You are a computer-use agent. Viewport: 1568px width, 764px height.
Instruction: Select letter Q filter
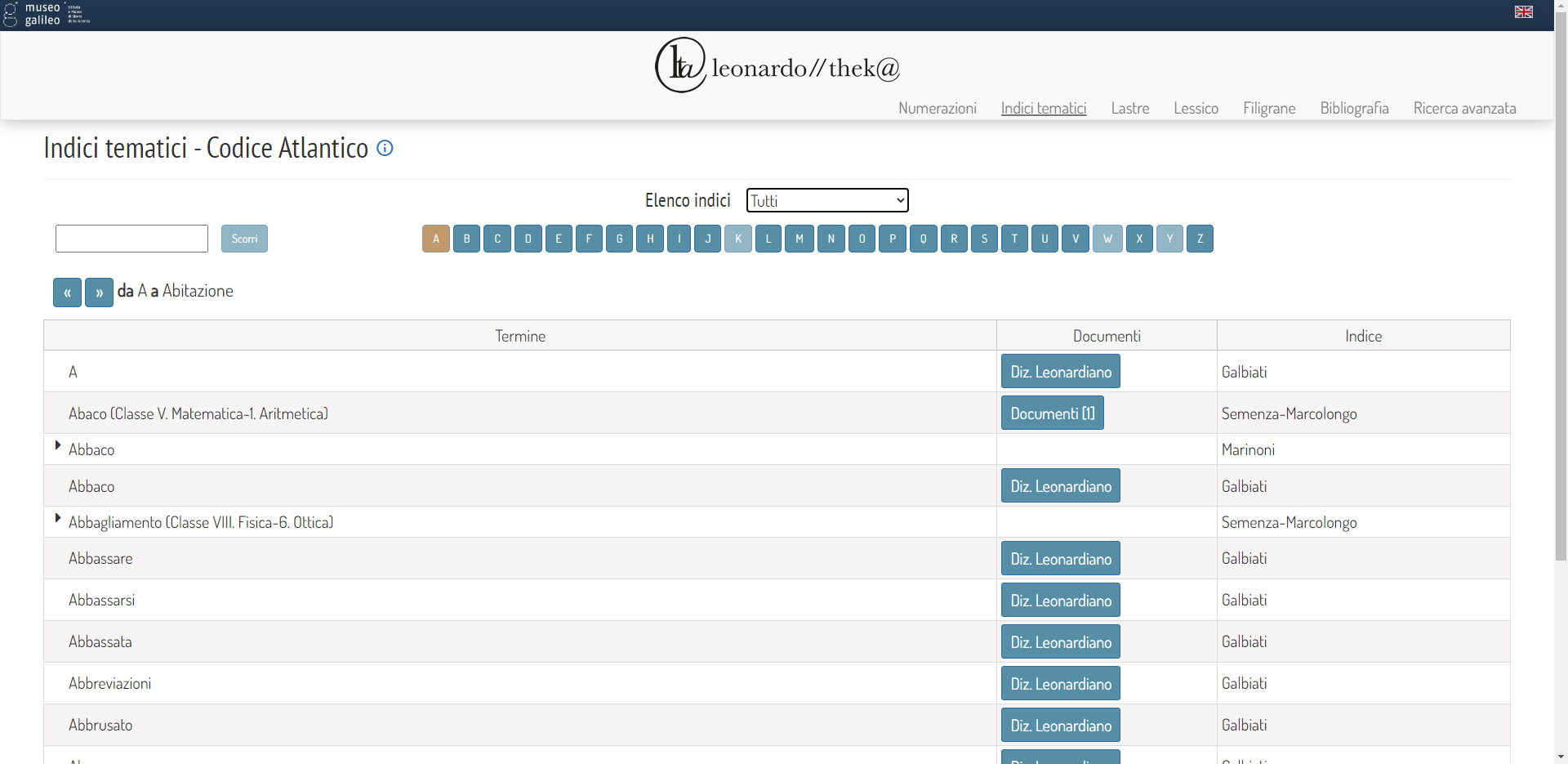tap(924, 239)
